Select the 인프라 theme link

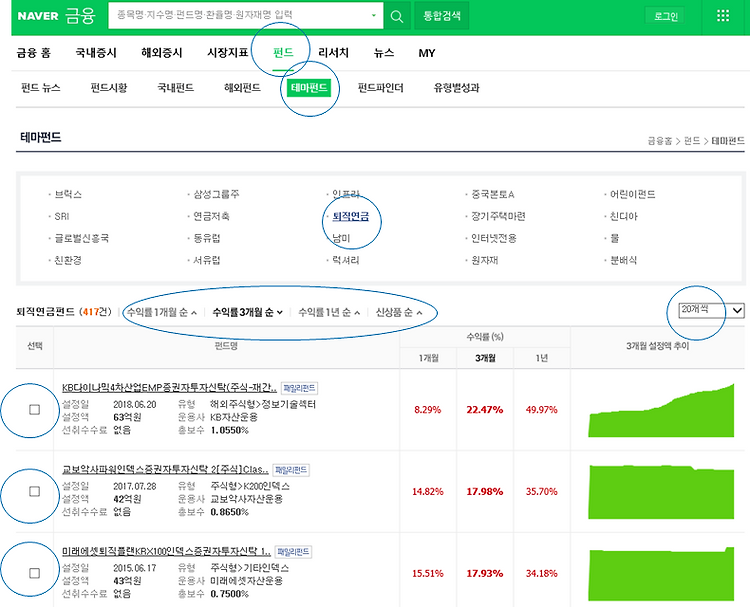click(x=346, y=195)
